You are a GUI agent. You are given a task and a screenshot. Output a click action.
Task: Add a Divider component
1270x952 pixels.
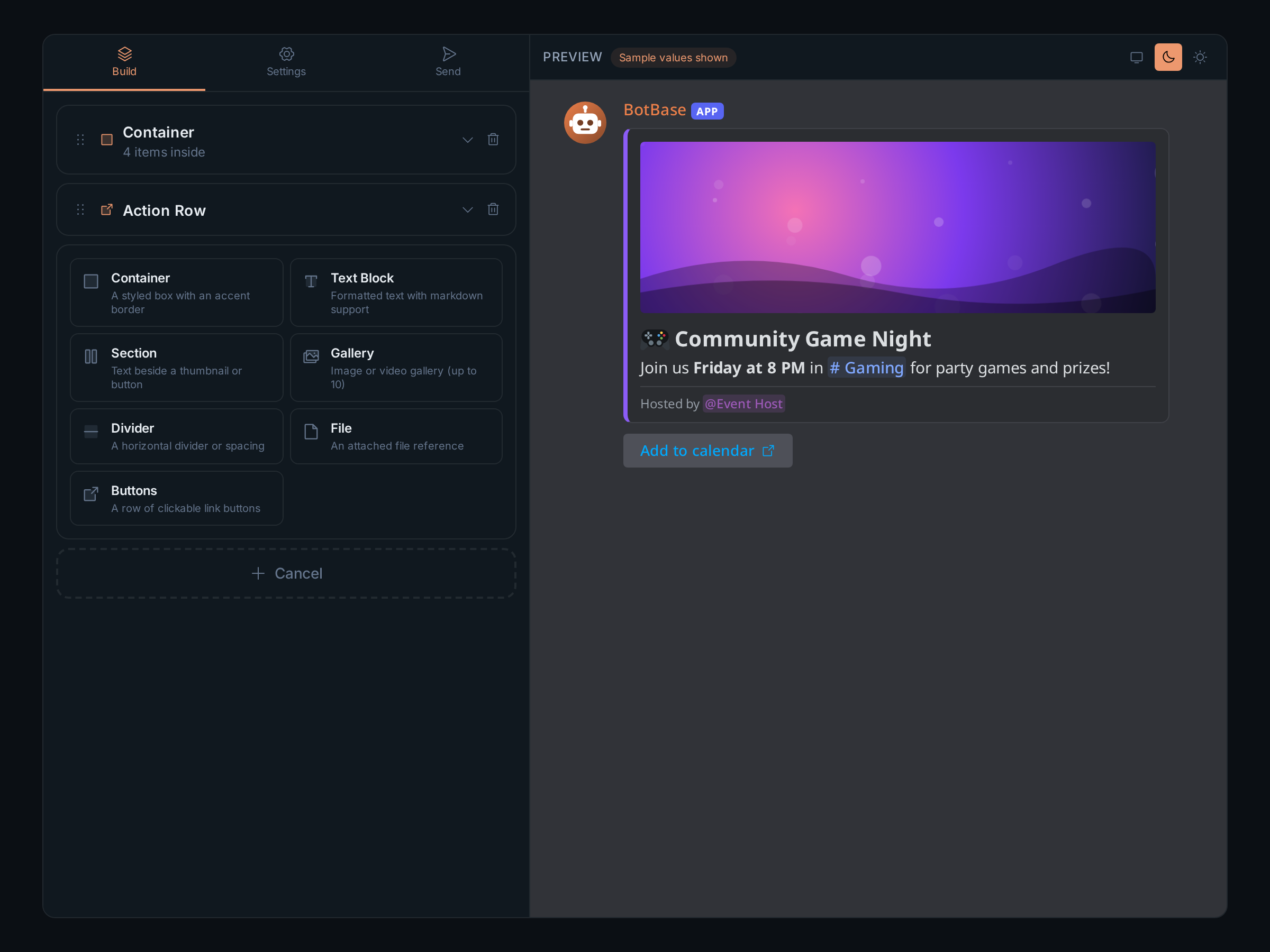(176, 436)
